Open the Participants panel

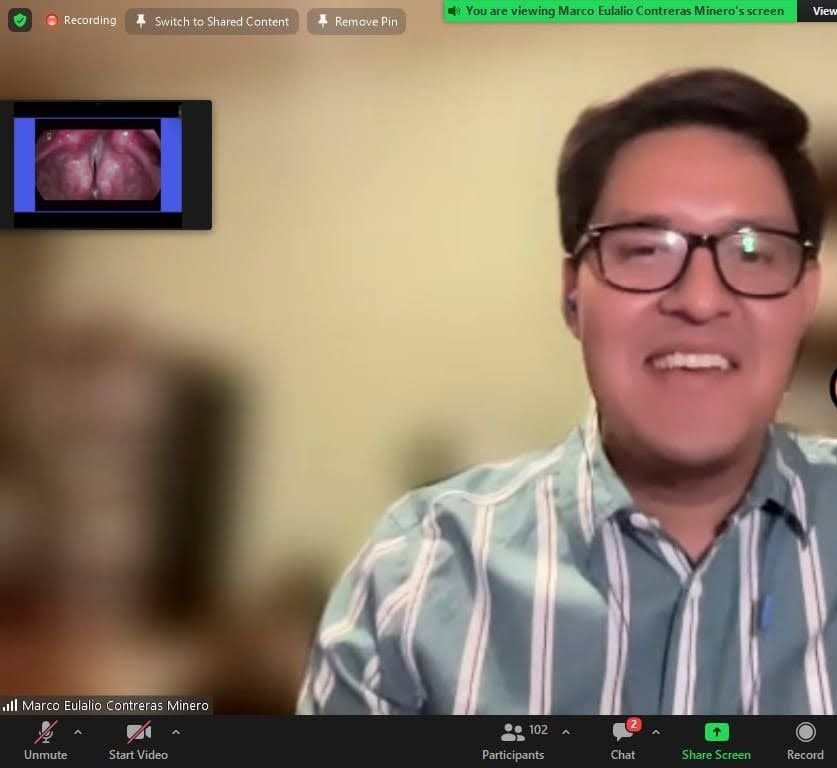513,739
